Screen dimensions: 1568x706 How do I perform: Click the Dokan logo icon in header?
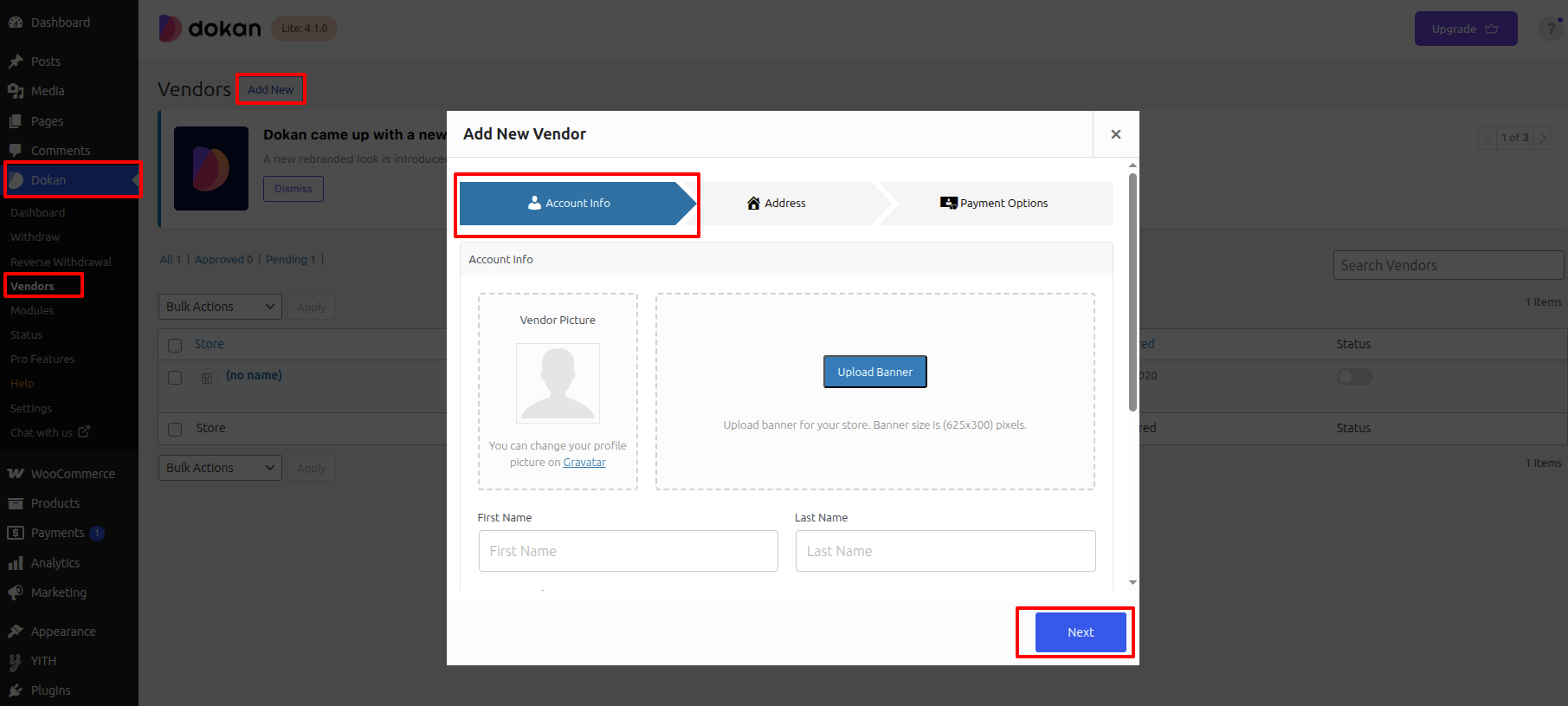tap(171, 29)
